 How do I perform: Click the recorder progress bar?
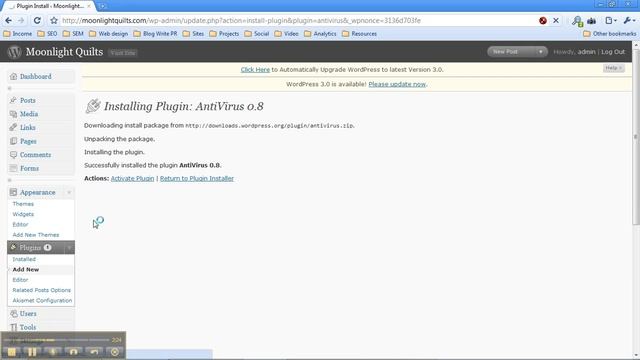[57, 340]
